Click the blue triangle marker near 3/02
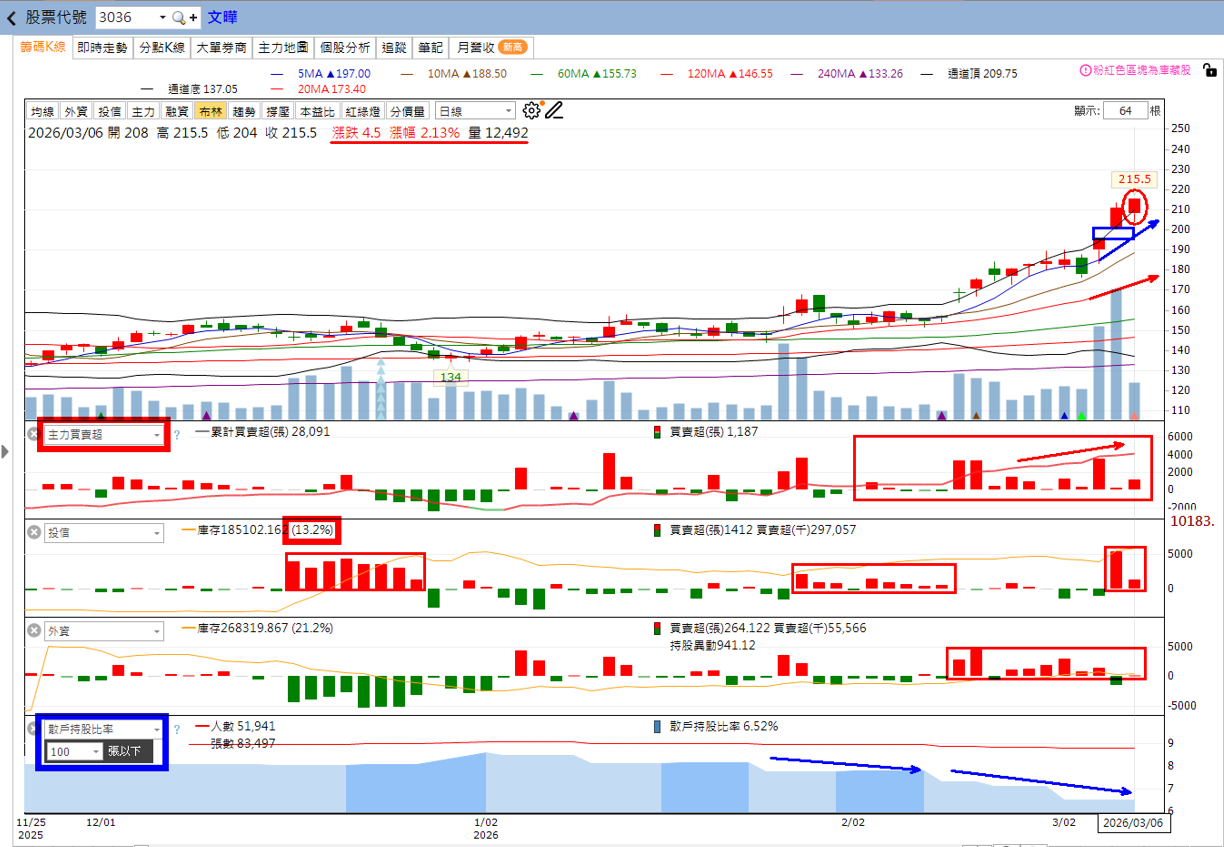1224x847 pixels. pyautogui.click(x=1064, y=415)
